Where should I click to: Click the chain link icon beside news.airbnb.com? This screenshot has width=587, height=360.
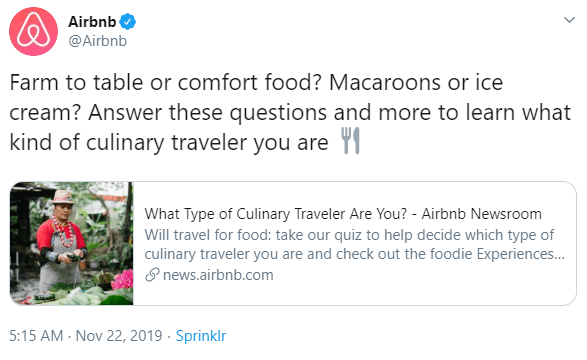pos(152,275)
